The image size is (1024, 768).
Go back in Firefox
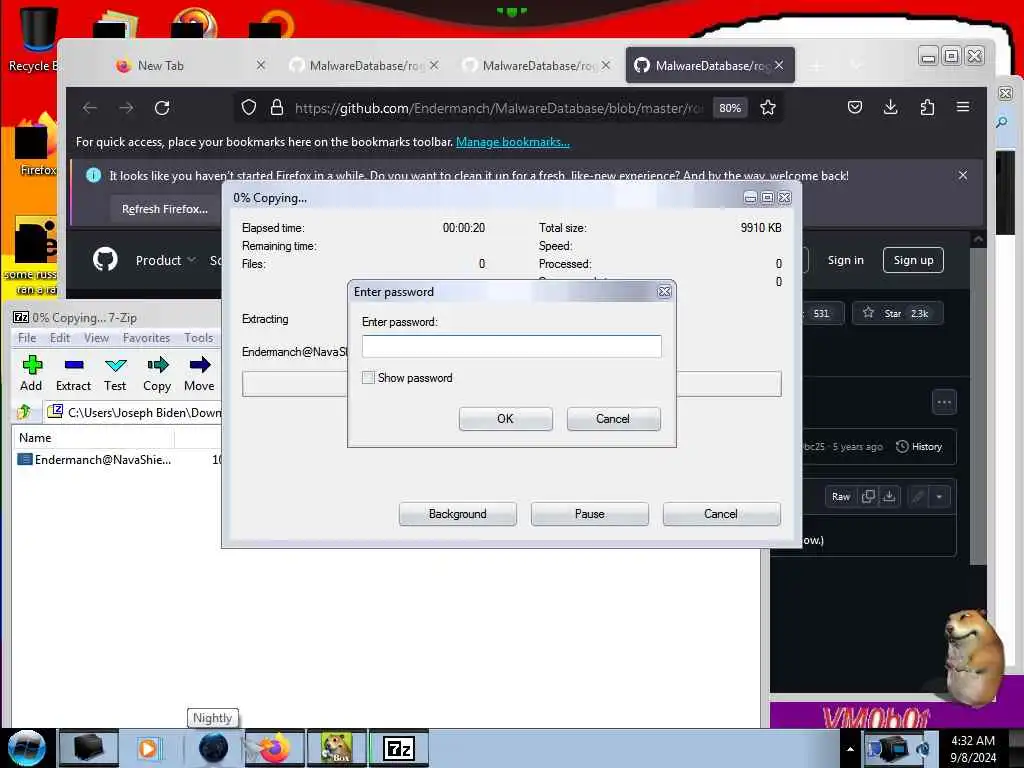[x=90, y=108]
